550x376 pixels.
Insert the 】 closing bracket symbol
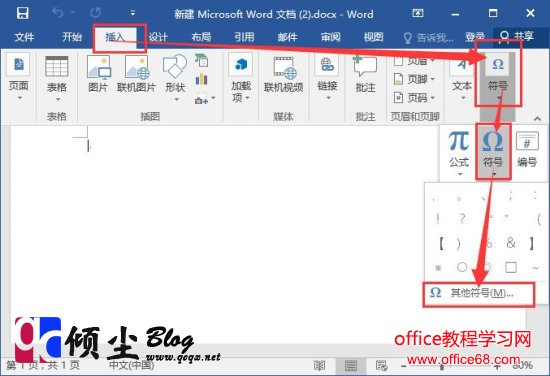tap(532, 243)
